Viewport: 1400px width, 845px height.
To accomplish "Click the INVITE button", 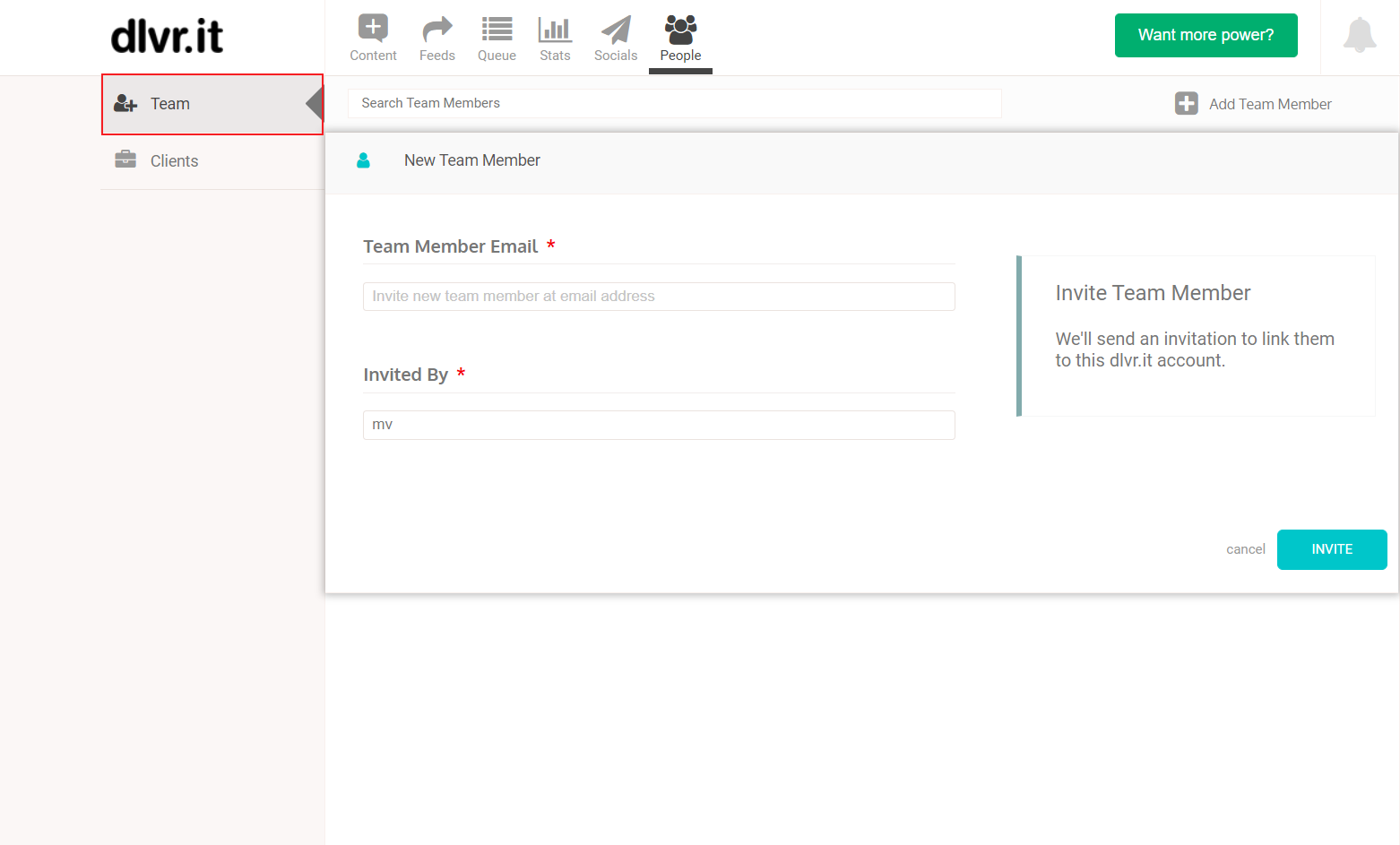I will (1332, 549).
